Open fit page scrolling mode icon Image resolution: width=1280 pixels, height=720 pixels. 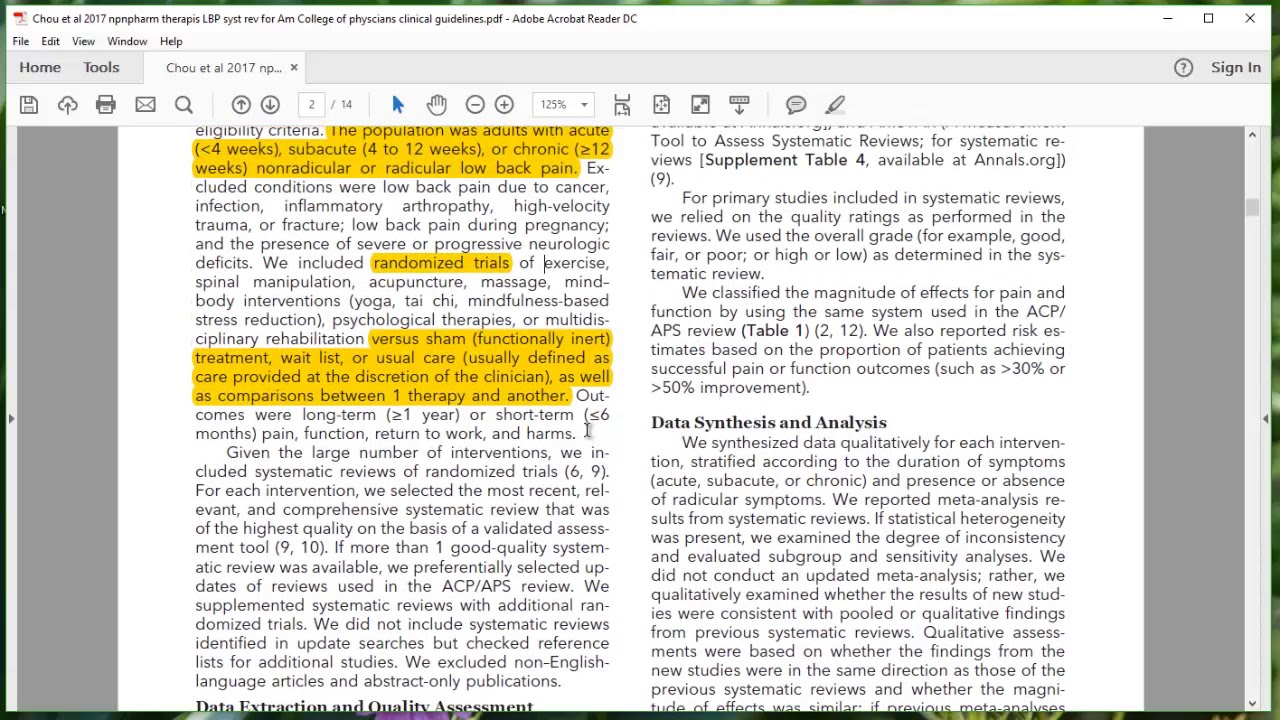622,105
